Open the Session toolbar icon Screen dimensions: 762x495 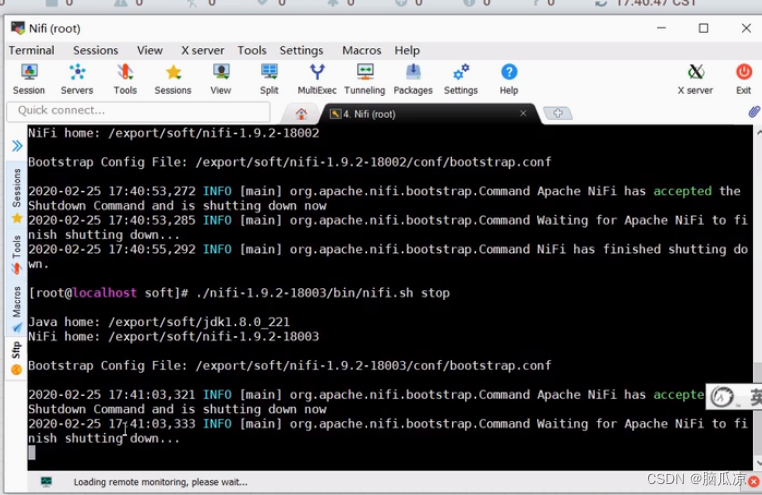pos(29,79)
